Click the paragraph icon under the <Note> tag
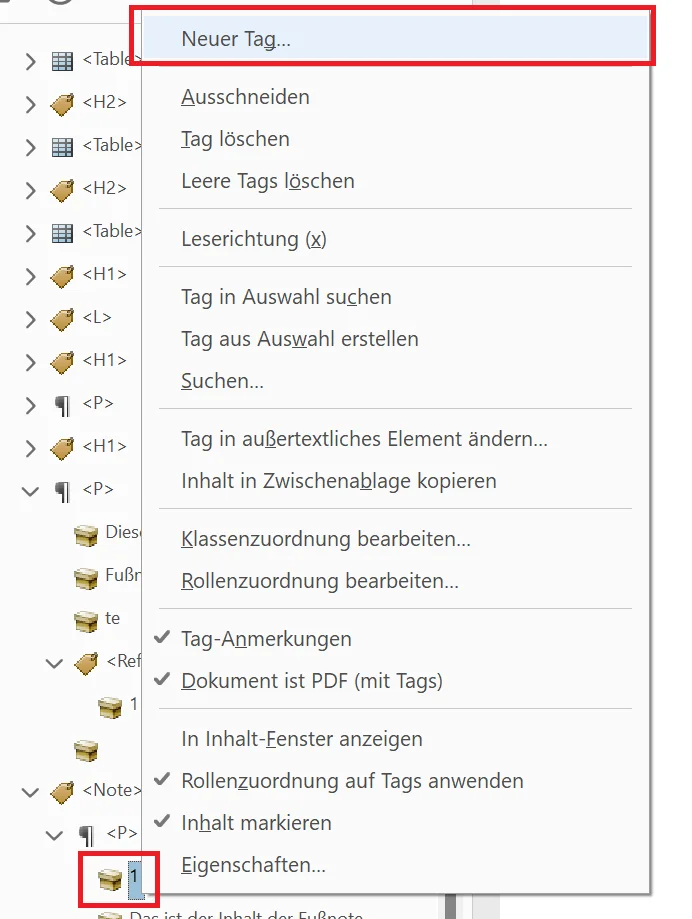Screen dimensions: 692x919 tap(86, 835)
